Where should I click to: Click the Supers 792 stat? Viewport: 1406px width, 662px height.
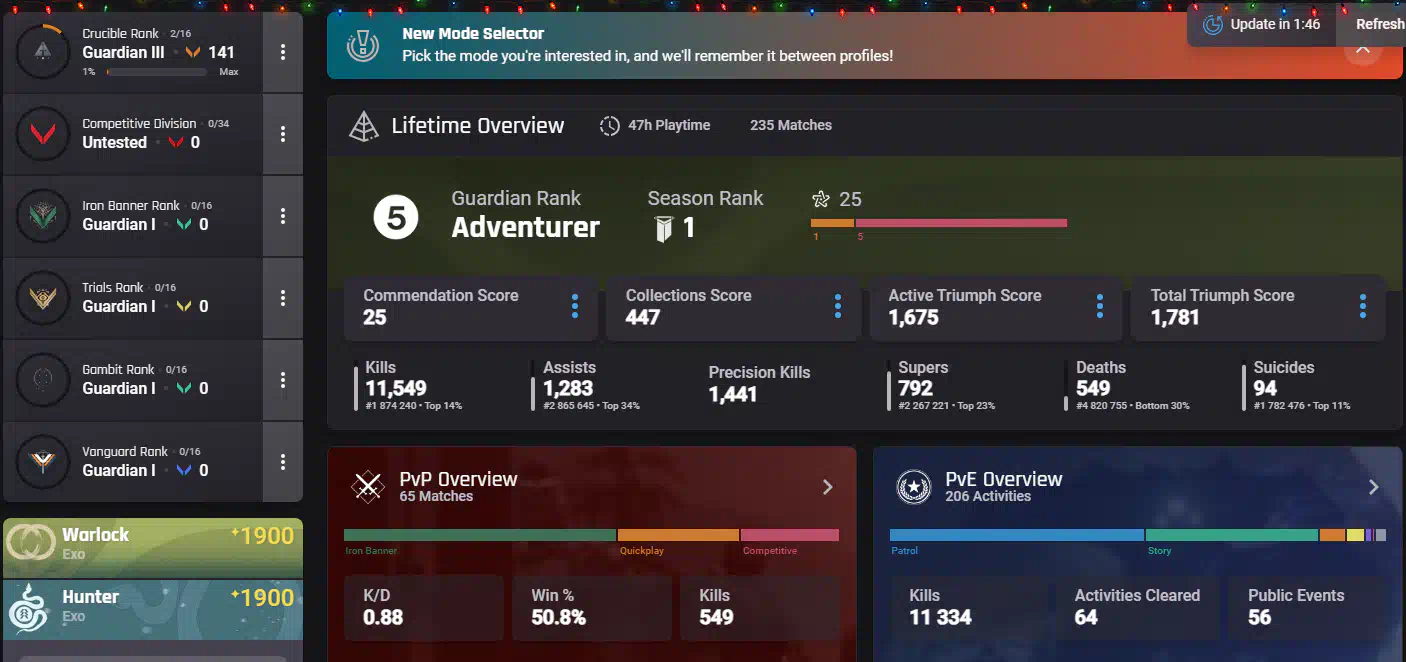coord(942,385)
